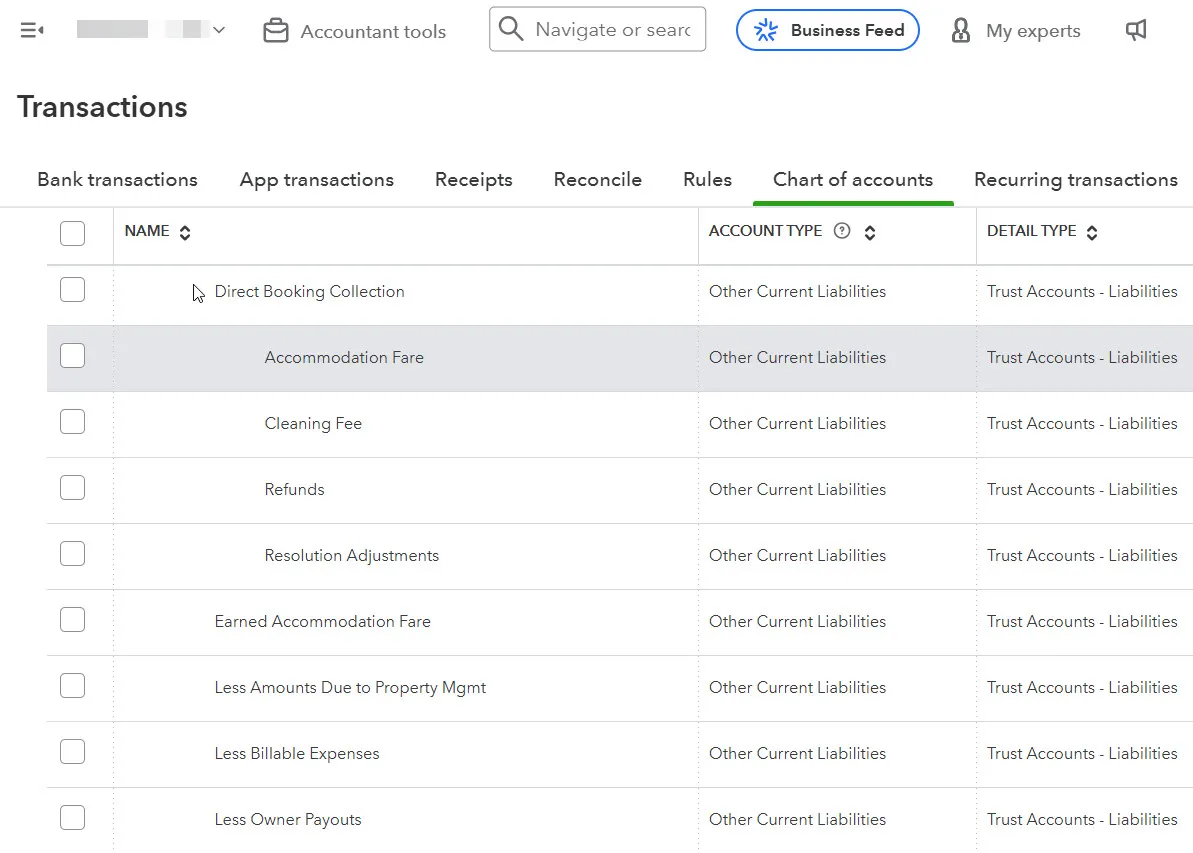1193x853 pixels.
Task: Open My experts person icon
Action: [961, 31]
